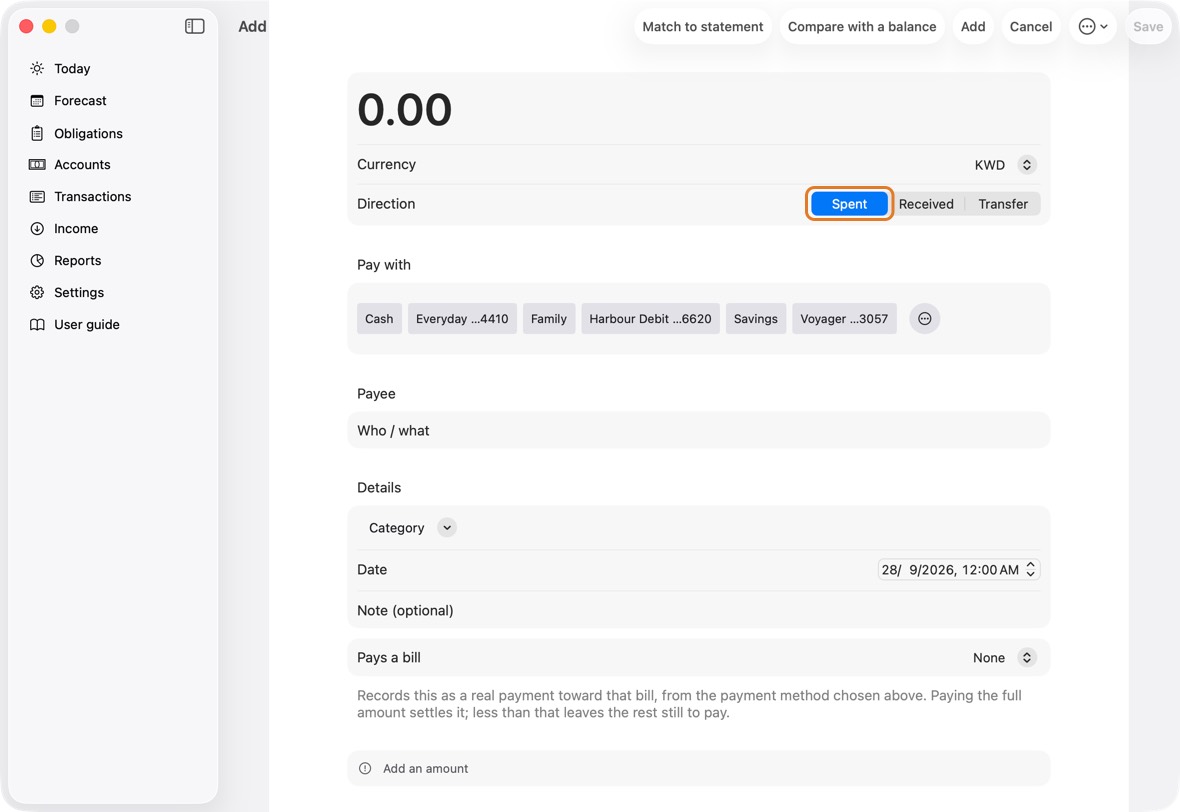1180x812 pixels.
Task: Toggle the sidebar visibility icon
Action: click(194, 26)
